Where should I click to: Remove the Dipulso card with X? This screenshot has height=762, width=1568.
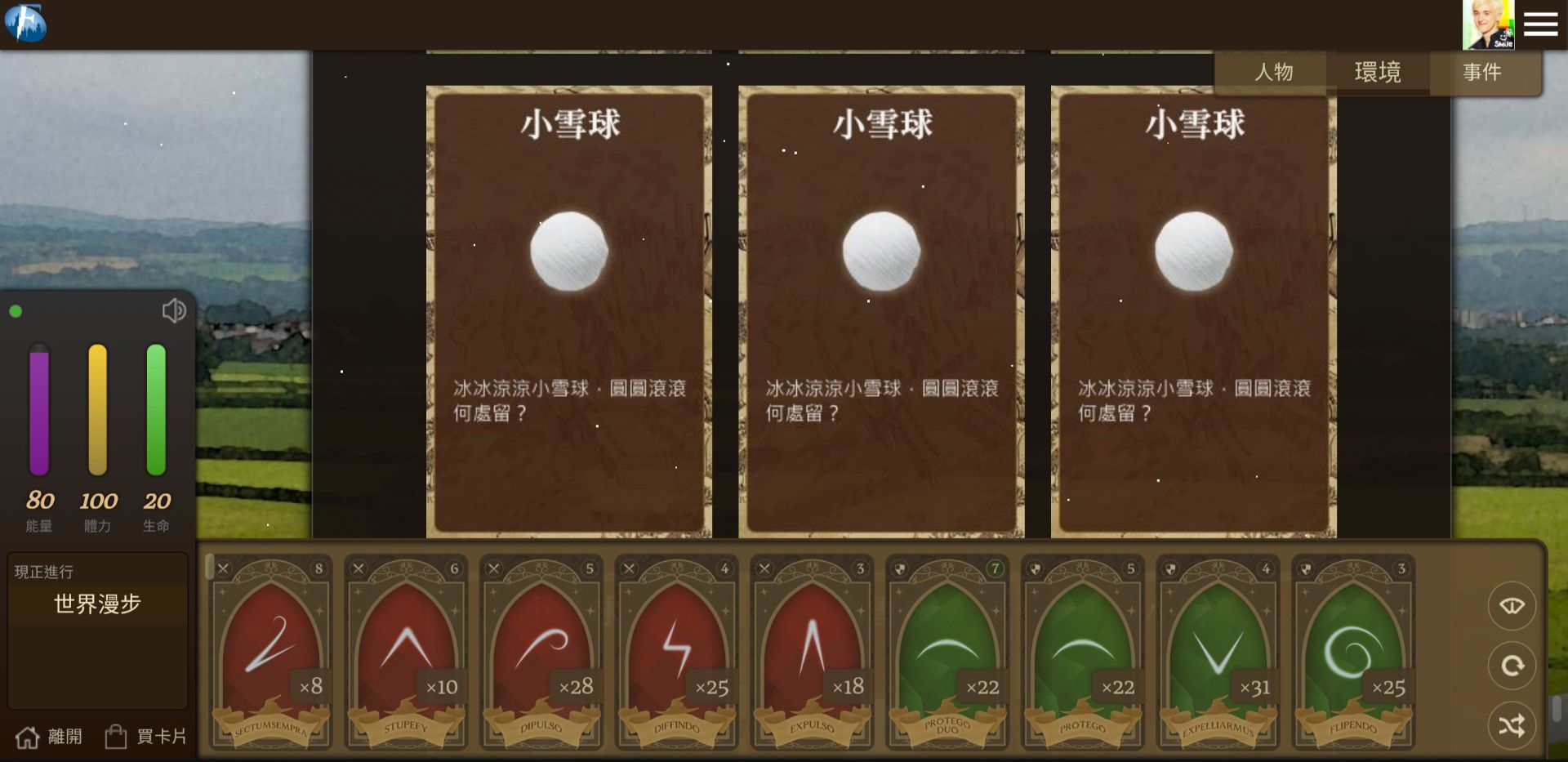493,568
